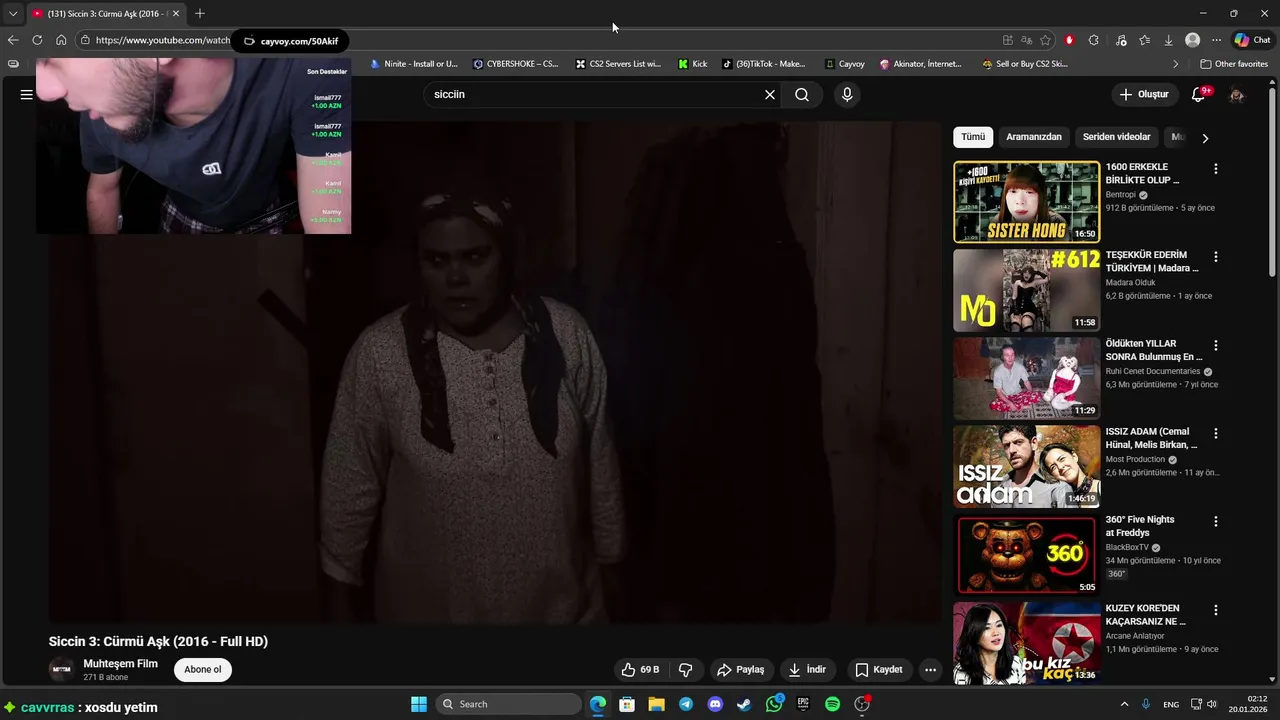Click the browser address bar URL
1280x720 pixels.
click(163, 40)
